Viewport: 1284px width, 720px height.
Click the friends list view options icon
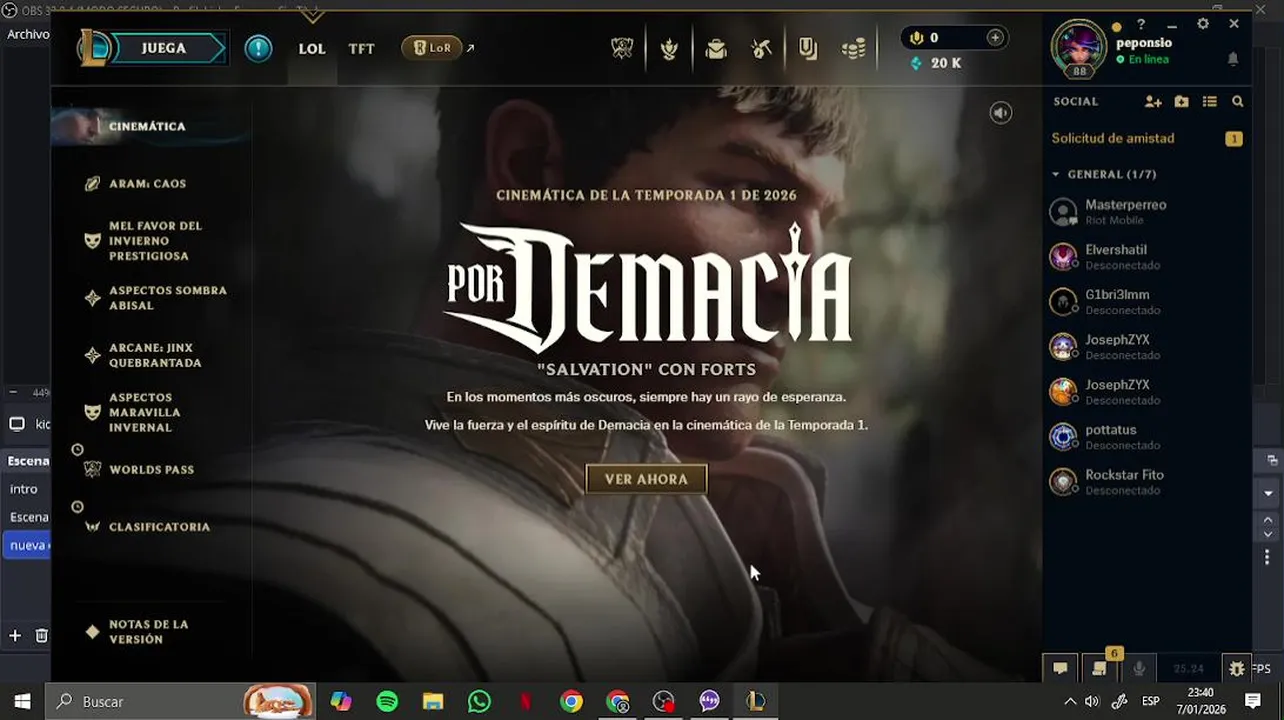tap(1210, 102)
